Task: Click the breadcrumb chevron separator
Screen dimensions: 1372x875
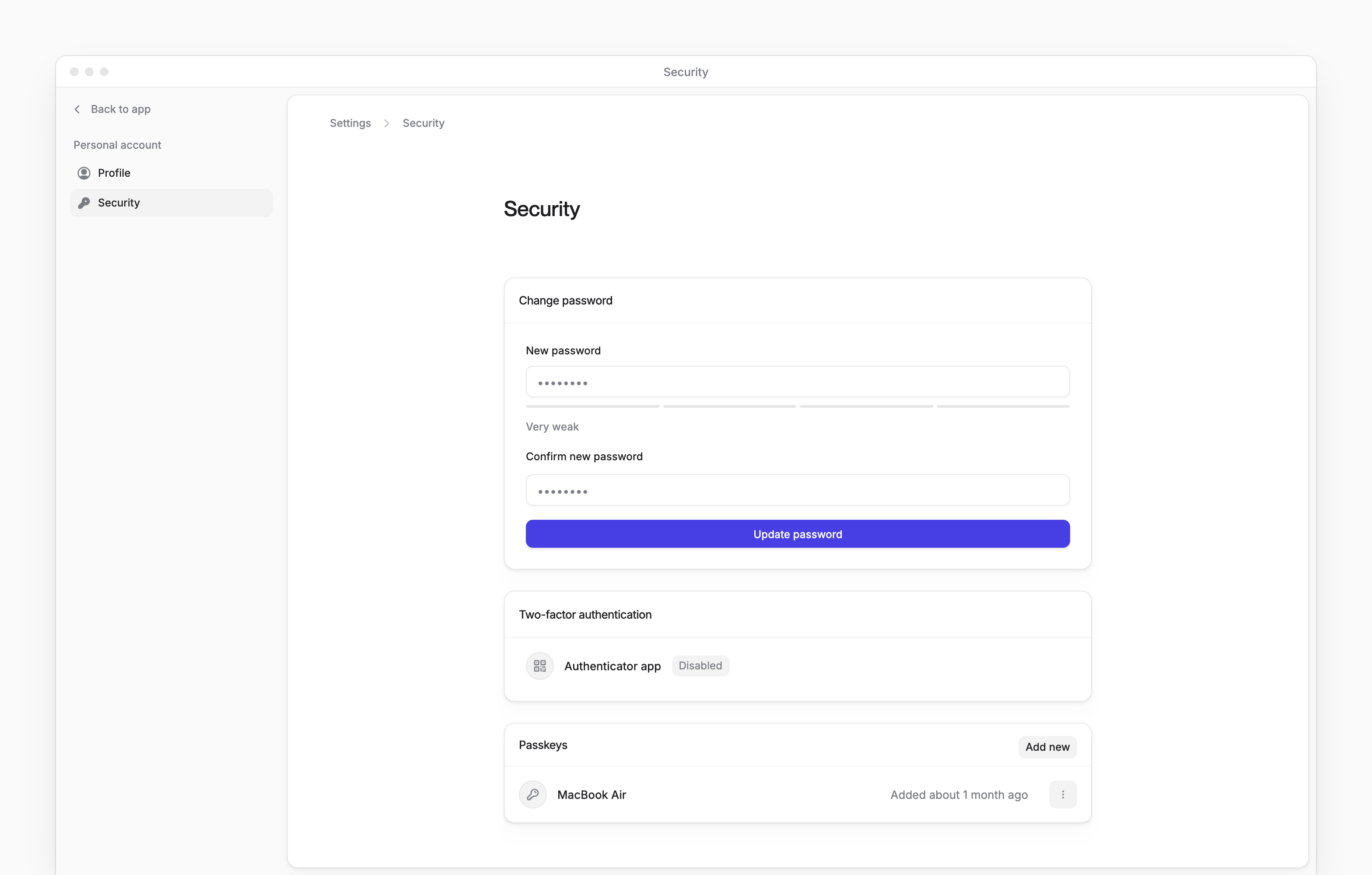Action: [x=386, y=123]
